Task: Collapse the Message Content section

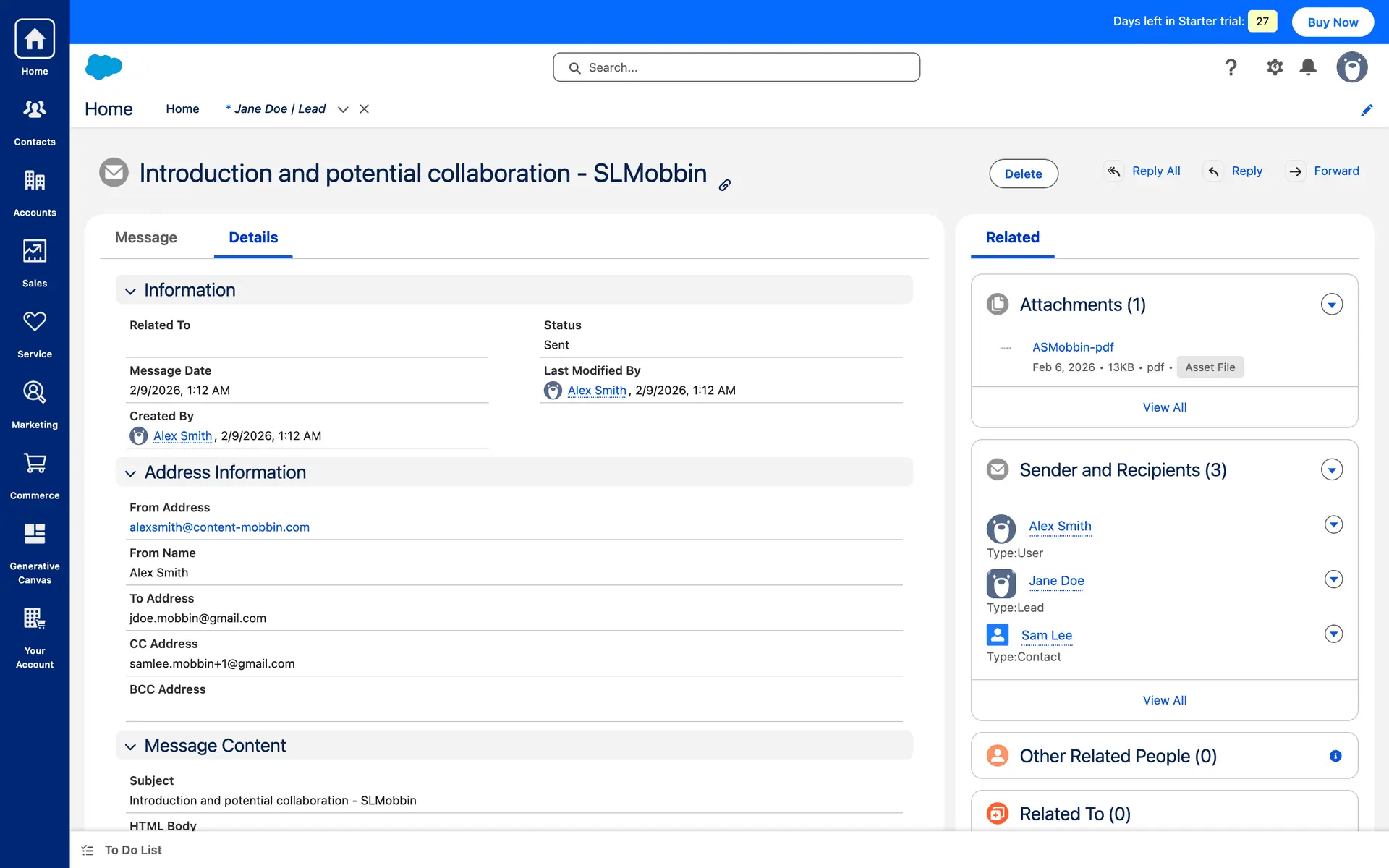Action: point(131,746)
